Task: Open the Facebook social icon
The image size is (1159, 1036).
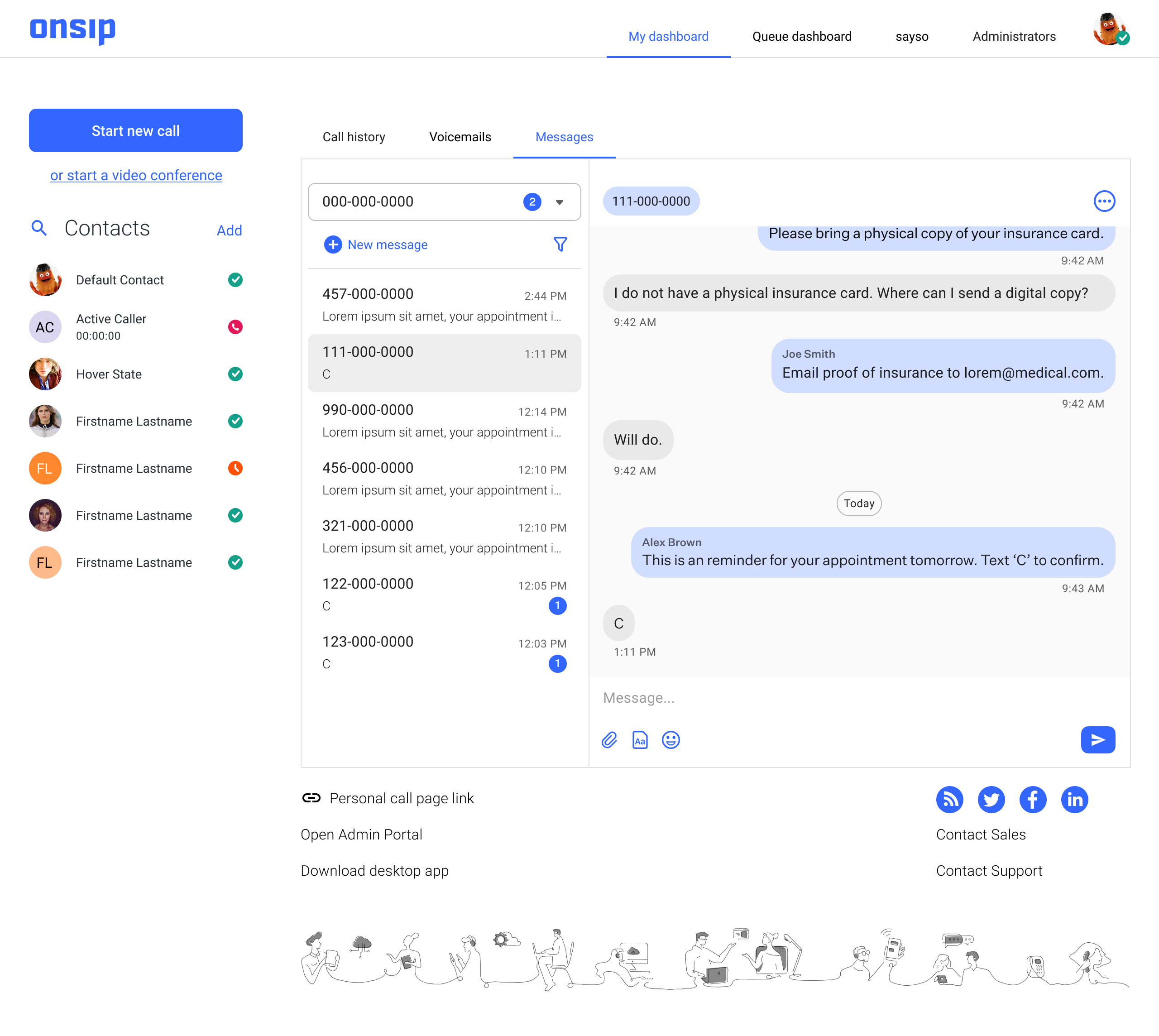Action: click(x=1033, y=800)
